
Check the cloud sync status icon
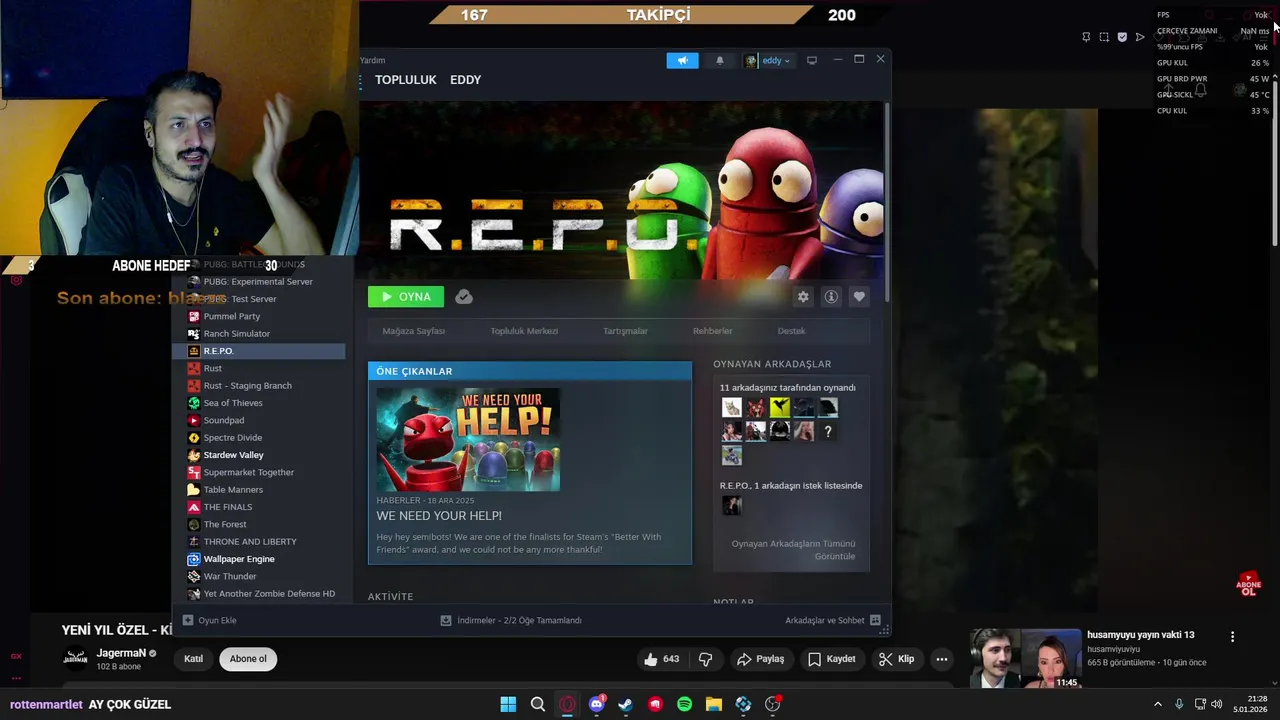pyautogui.click(x=463, y=296)
